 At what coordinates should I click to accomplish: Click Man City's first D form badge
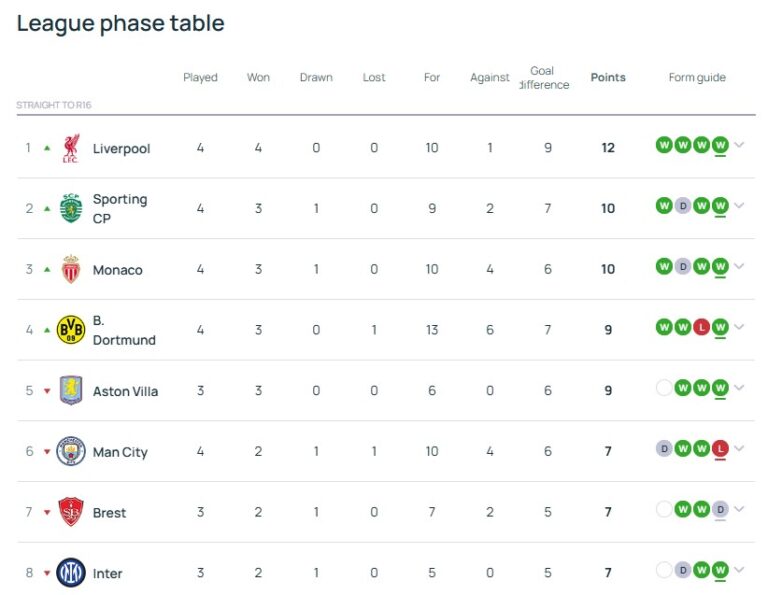tap(664, 449)
